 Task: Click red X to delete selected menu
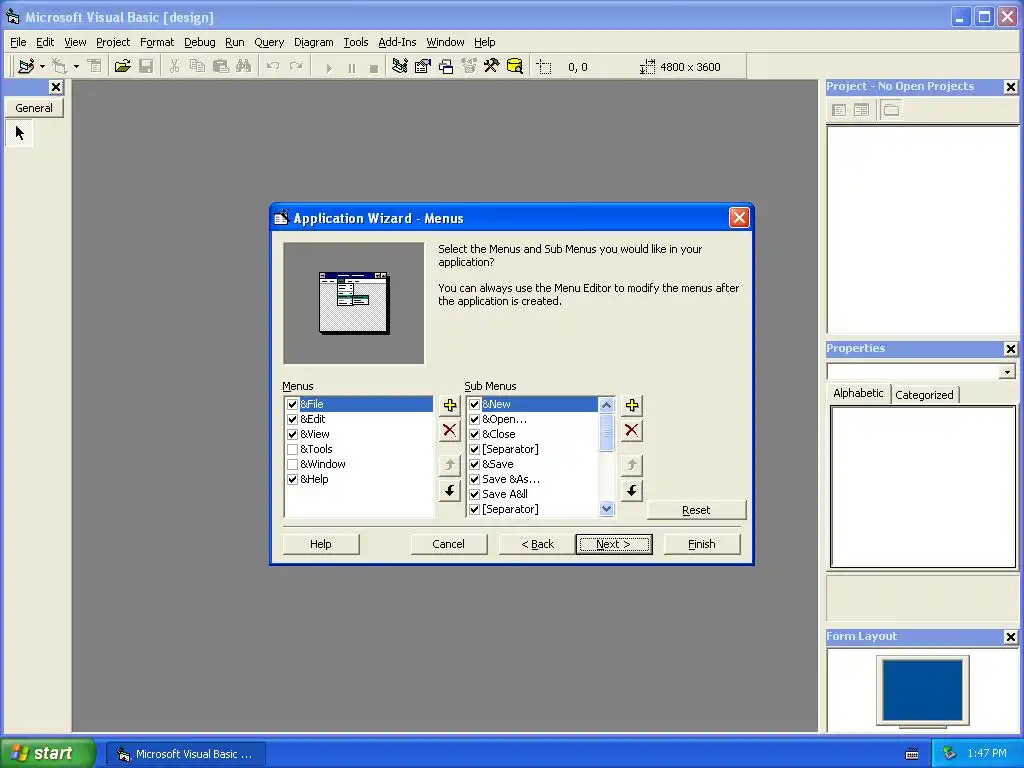click(449, 430)
